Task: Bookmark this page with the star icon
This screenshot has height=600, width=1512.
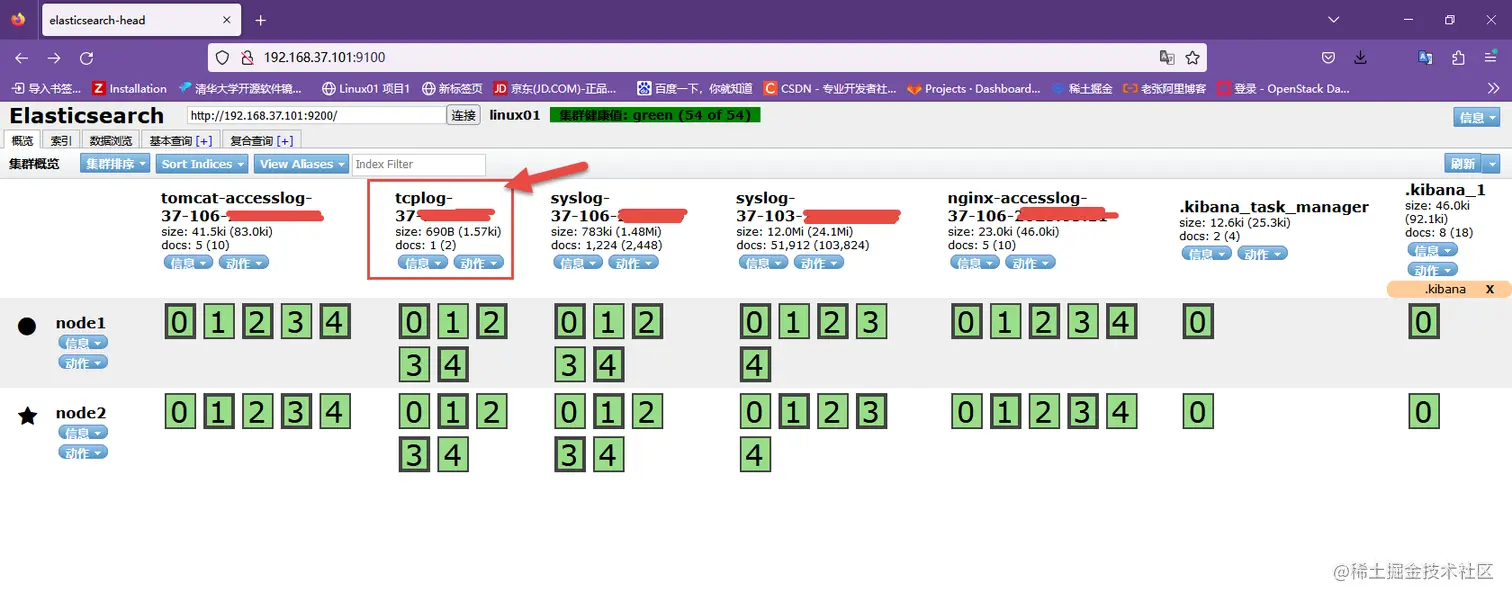Action: pyautogui.click(x=1192, y=58)
